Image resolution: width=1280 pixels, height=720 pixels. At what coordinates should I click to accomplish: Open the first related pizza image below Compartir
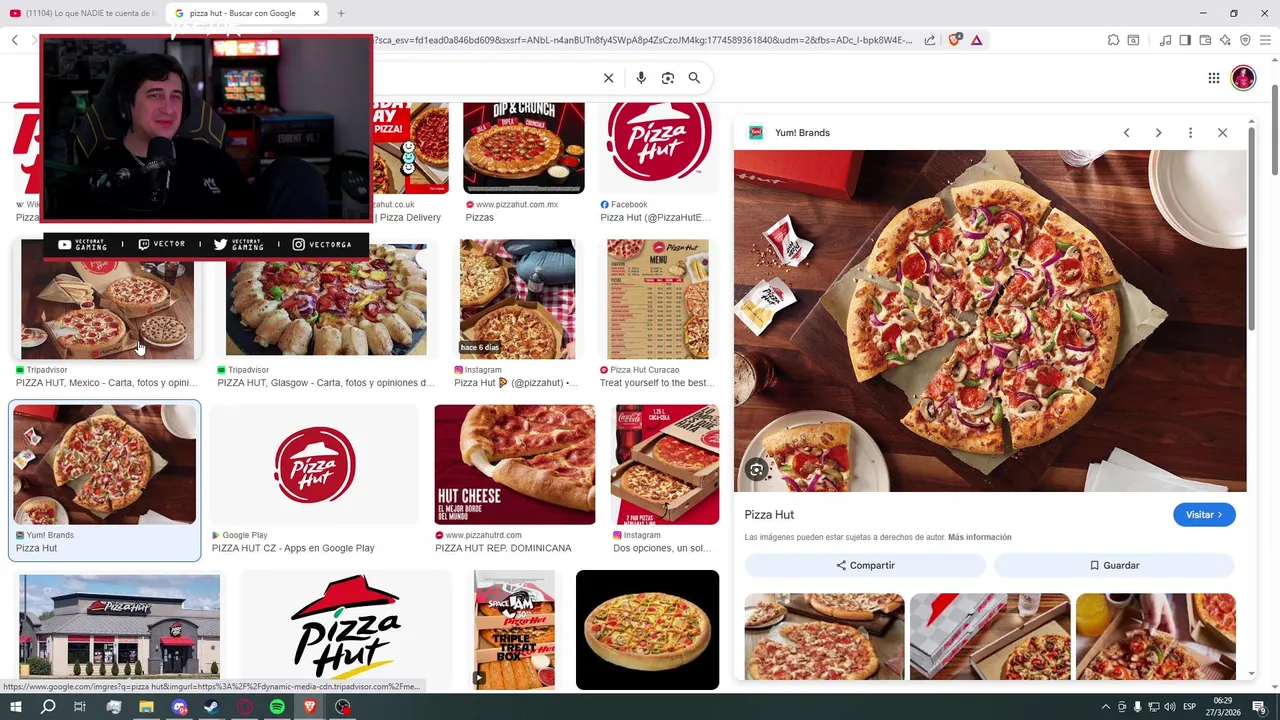coord(824,637)
